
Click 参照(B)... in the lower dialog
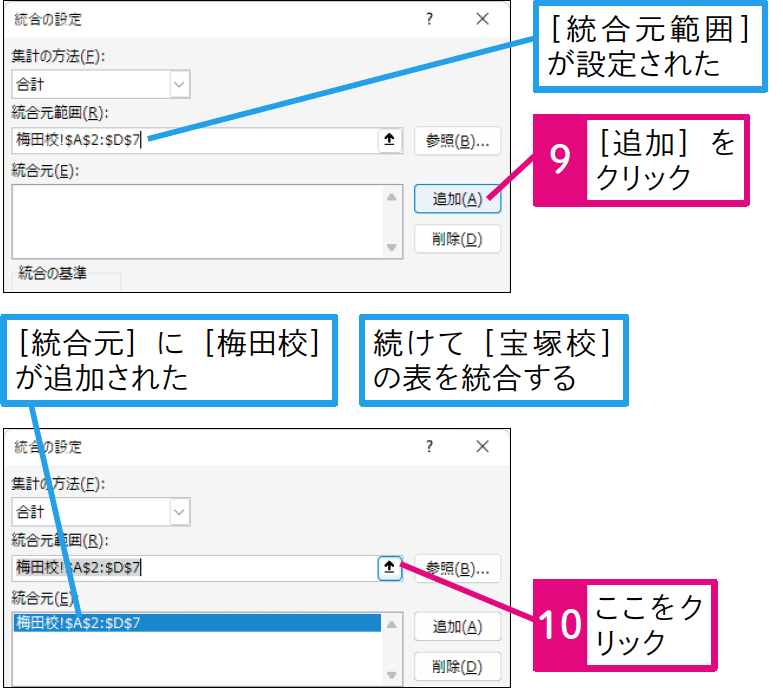pyautogui.click(x=457, y=569)
